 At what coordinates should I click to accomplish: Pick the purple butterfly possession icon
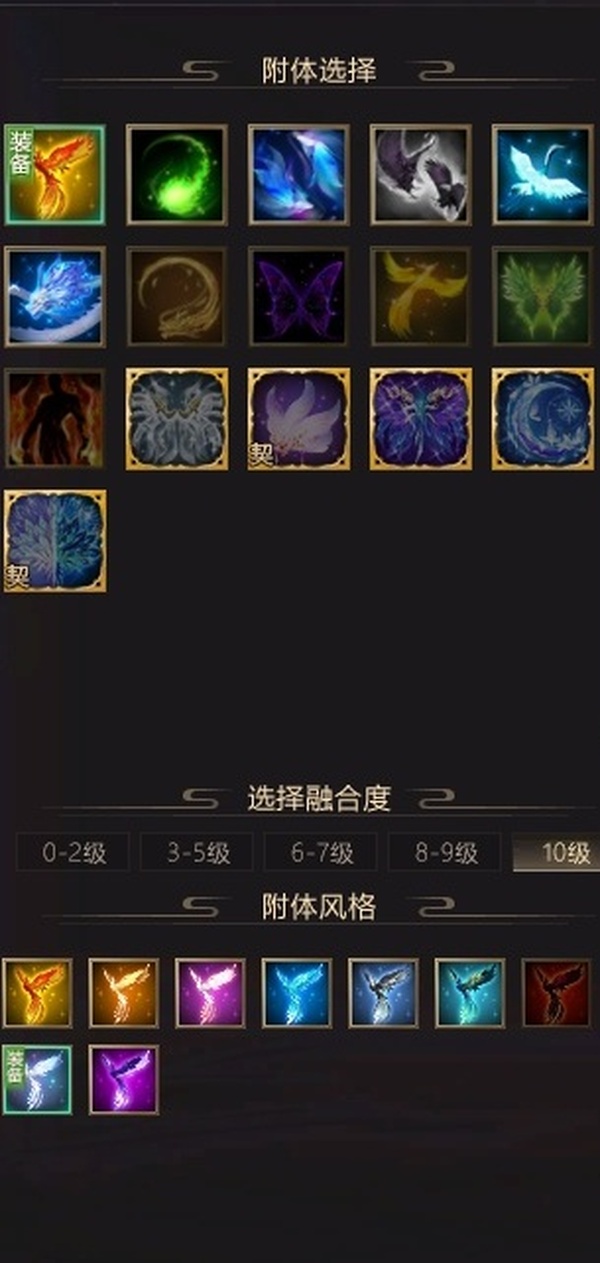[x=299, y=297]
